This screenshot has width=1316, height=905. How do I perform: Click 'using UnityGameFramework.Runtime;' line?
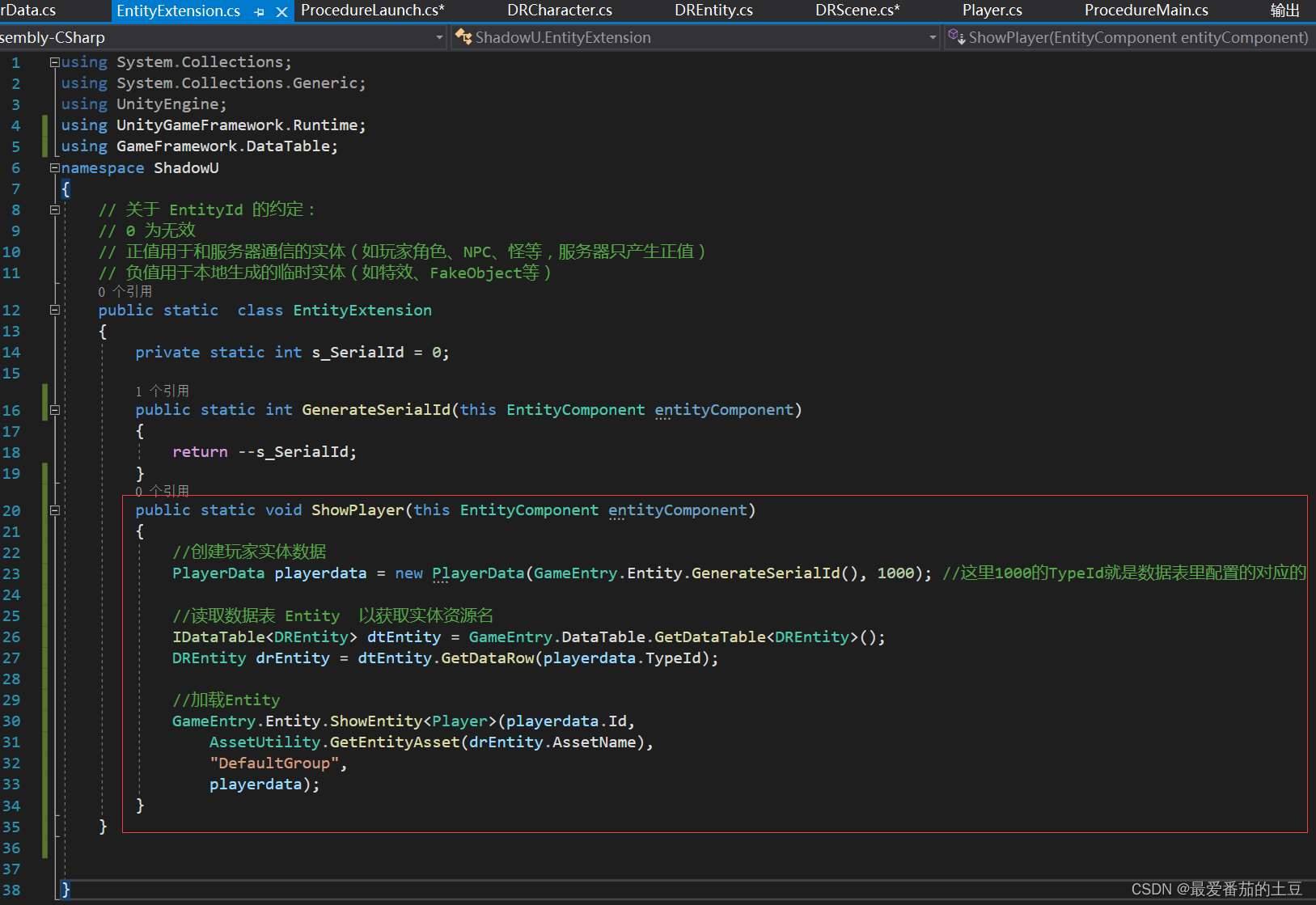(214, 125)
